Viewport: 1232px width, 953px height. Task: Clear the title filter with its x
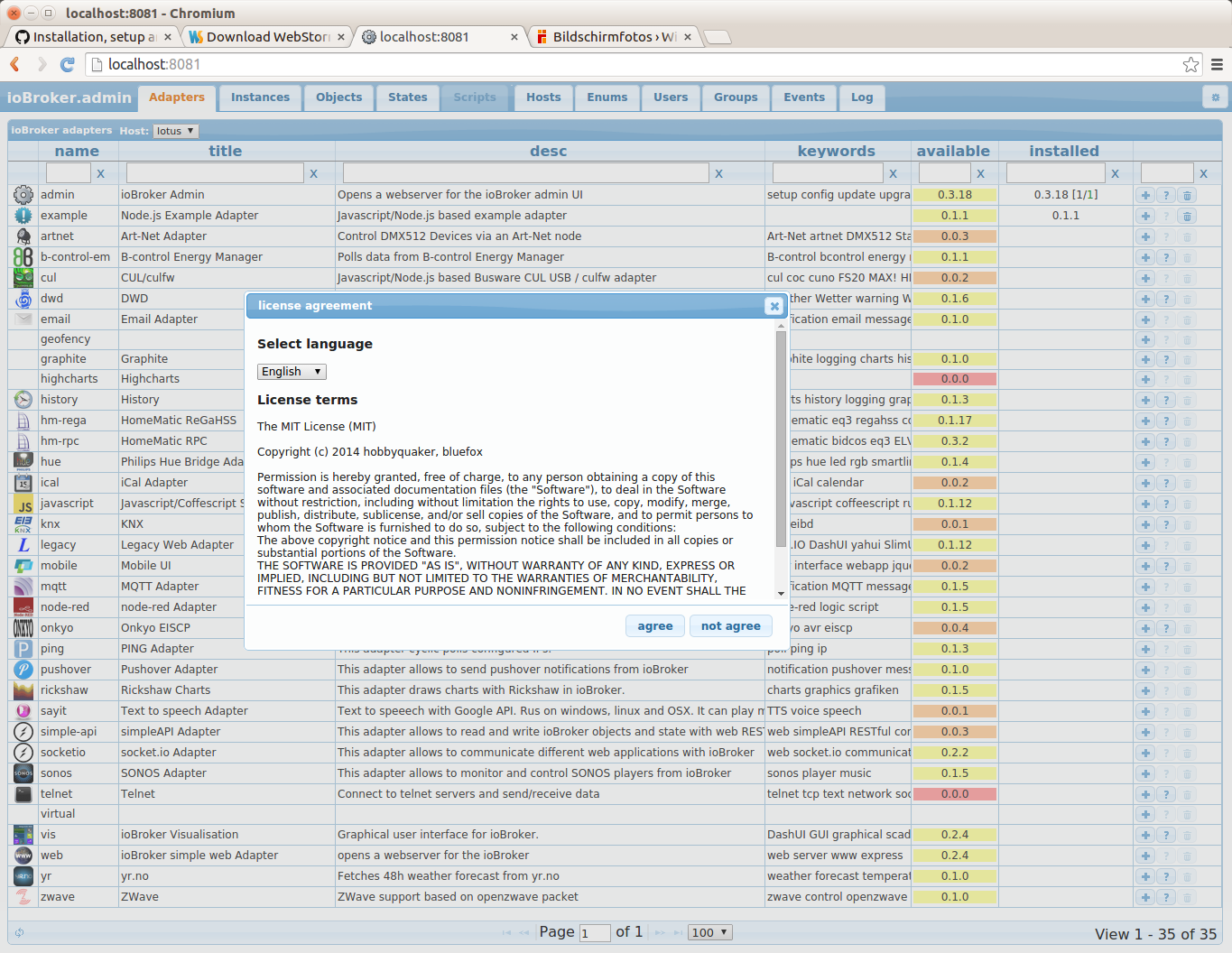pyautogui.click(x=313, y=173)
